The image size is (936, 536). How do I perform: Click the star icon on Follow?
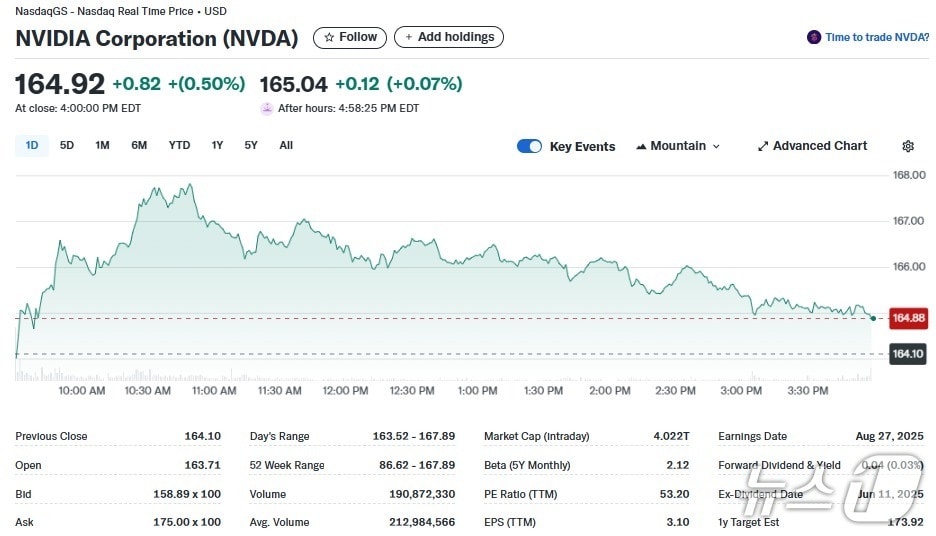click(x=328, y=38)
